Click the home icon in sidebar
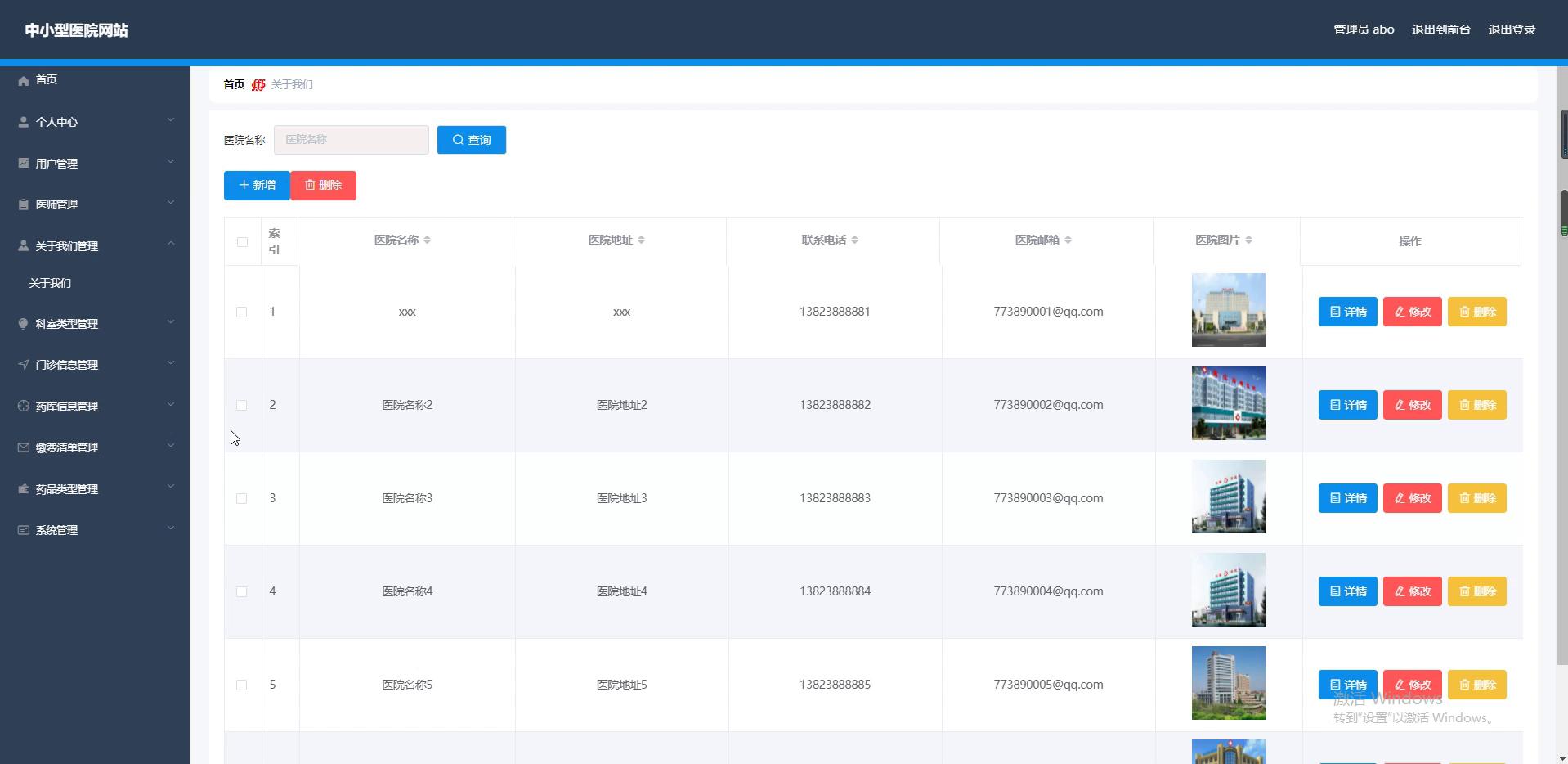 (x=23, y=80)
